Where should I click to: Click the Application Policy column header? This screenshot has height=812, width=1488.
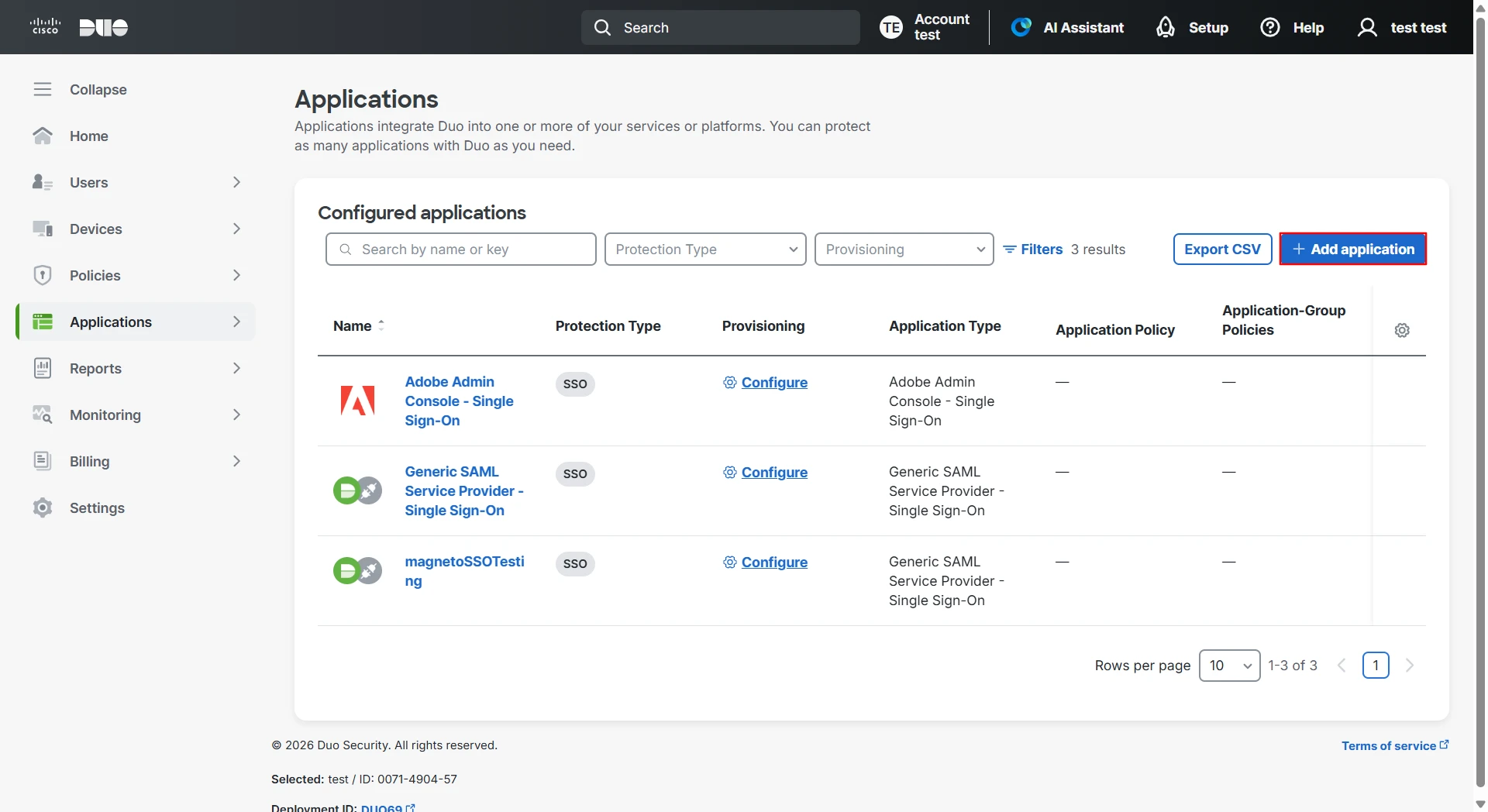pyautogui.click(x=1115, y=330)
